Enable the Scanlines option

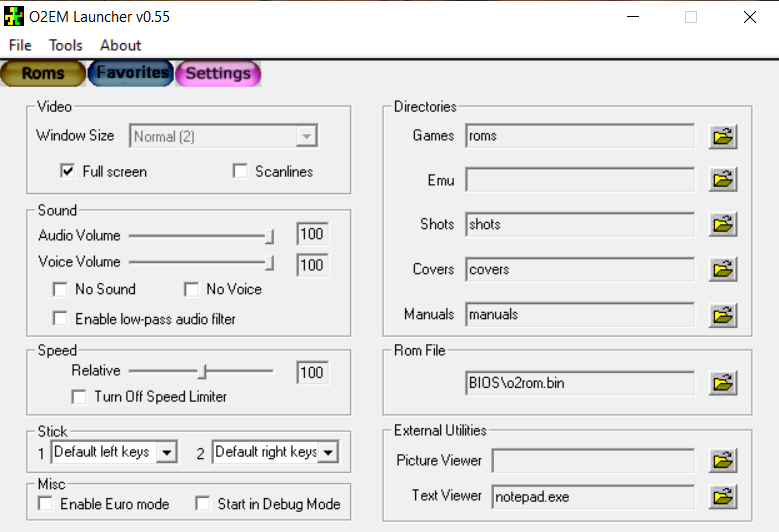tap(240, 172)
